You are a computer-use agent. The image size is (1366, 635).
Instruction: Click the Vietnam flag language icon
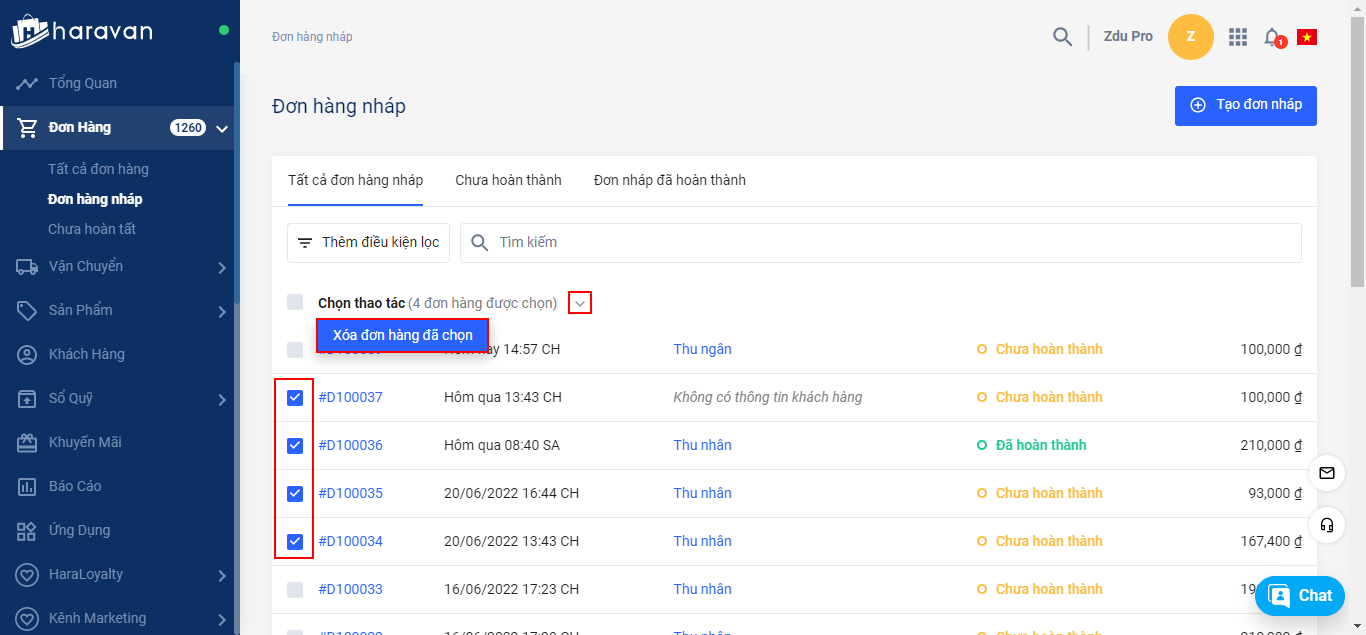(1306, 37)
